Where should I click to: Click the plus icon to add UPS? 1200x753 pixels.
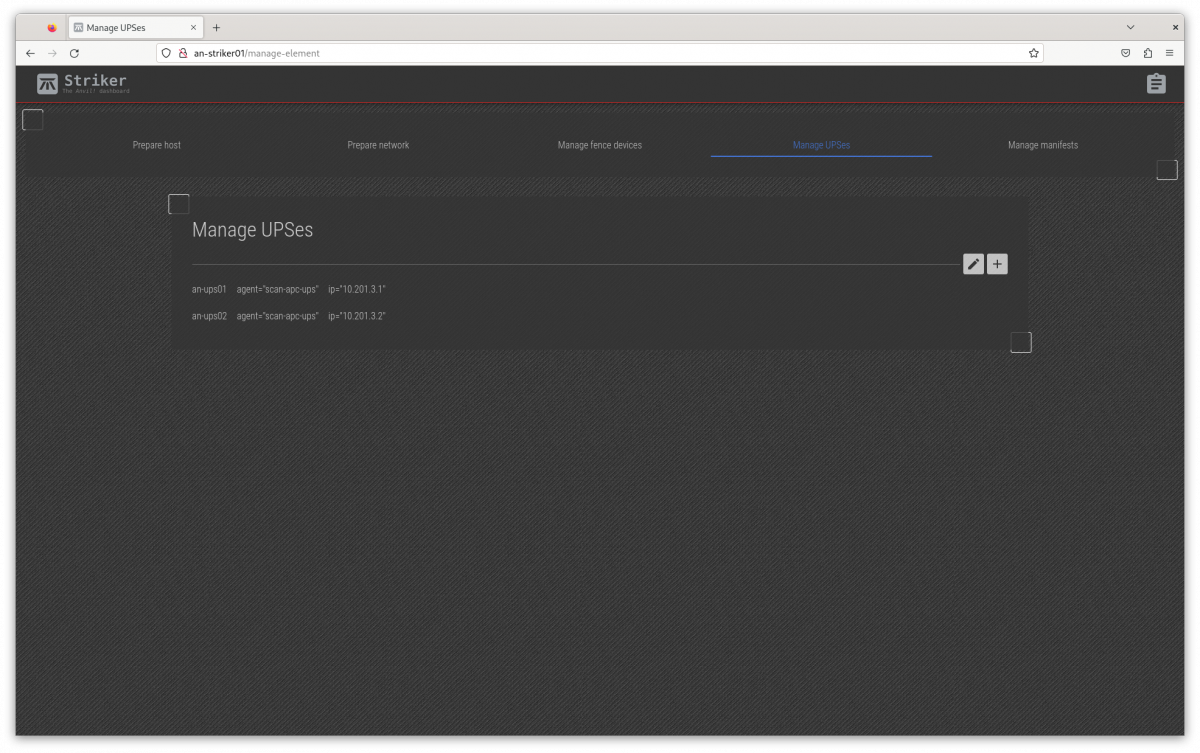coord(997,264)
